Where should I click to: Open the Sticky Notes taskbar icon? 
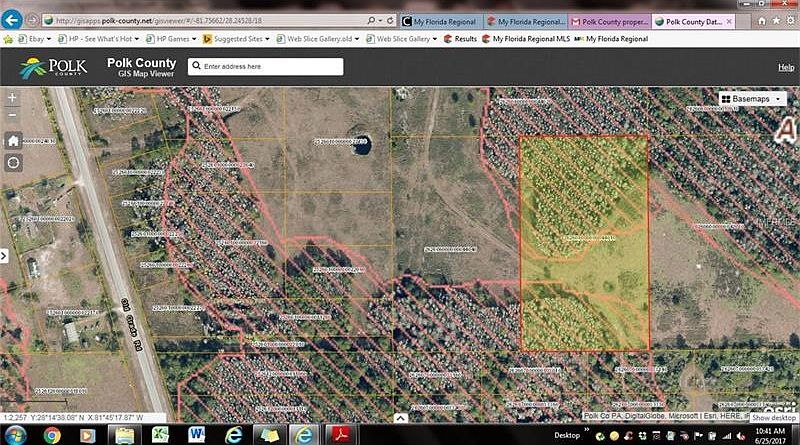point(269,435)
